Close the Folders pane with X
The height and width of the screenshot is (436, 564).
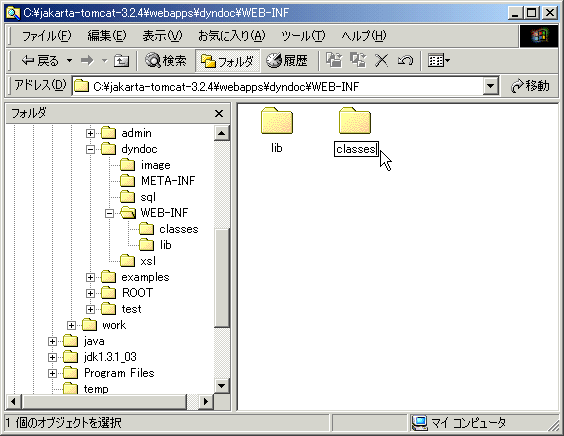219,114
